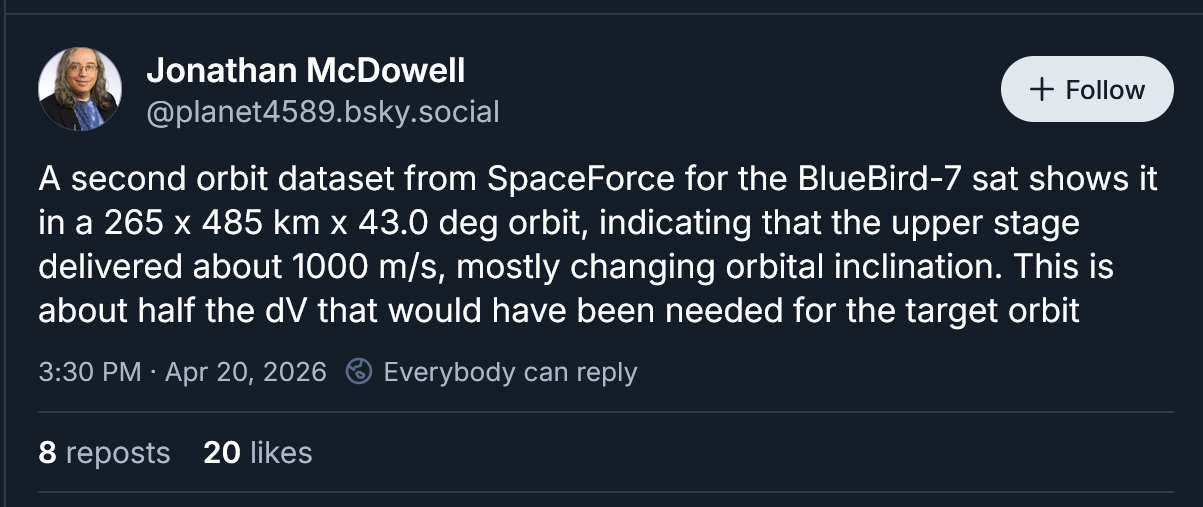This screenshot has height=507, width=1203.
Task: Open the Jonathan McDowell display name link
Action: (305, 70)
